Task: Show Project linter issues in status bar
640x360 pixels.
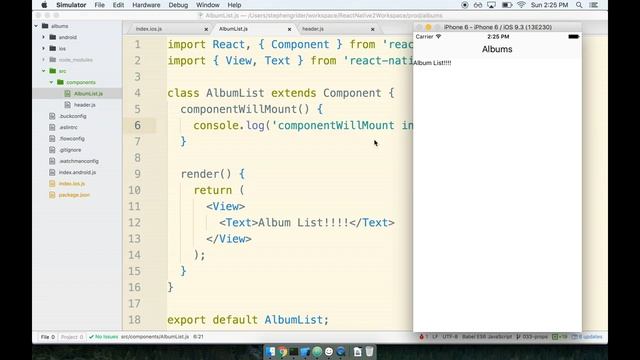Action: point(72,337)
